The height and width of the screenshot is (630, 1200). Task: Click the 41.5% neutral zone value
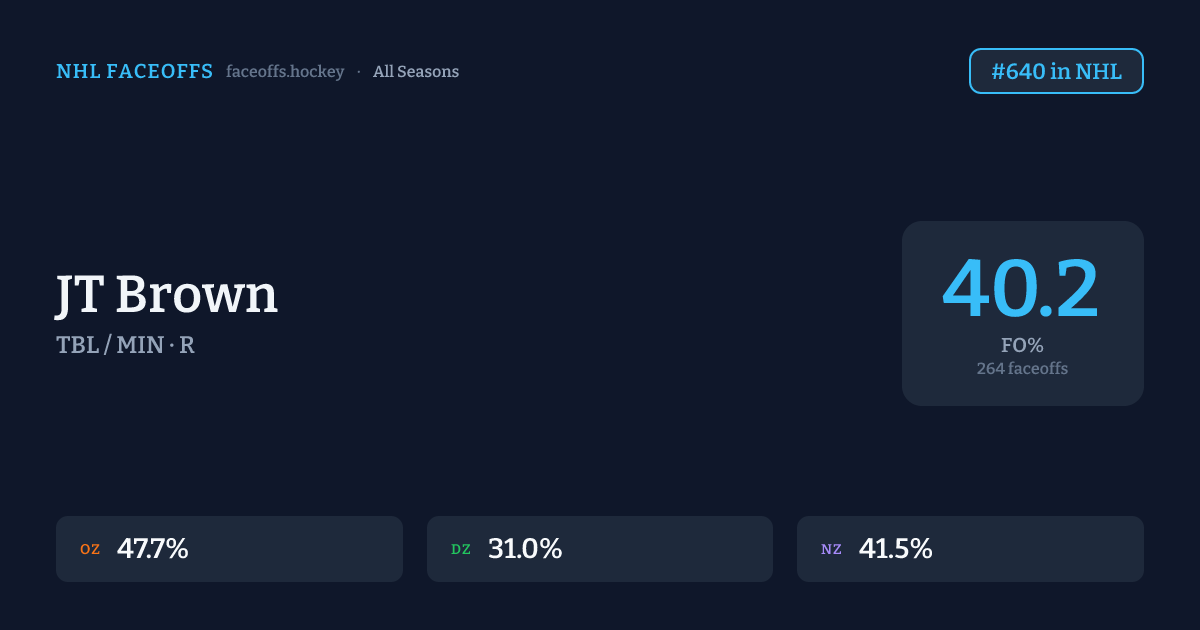pyautogui.click(x=895, y=549)
